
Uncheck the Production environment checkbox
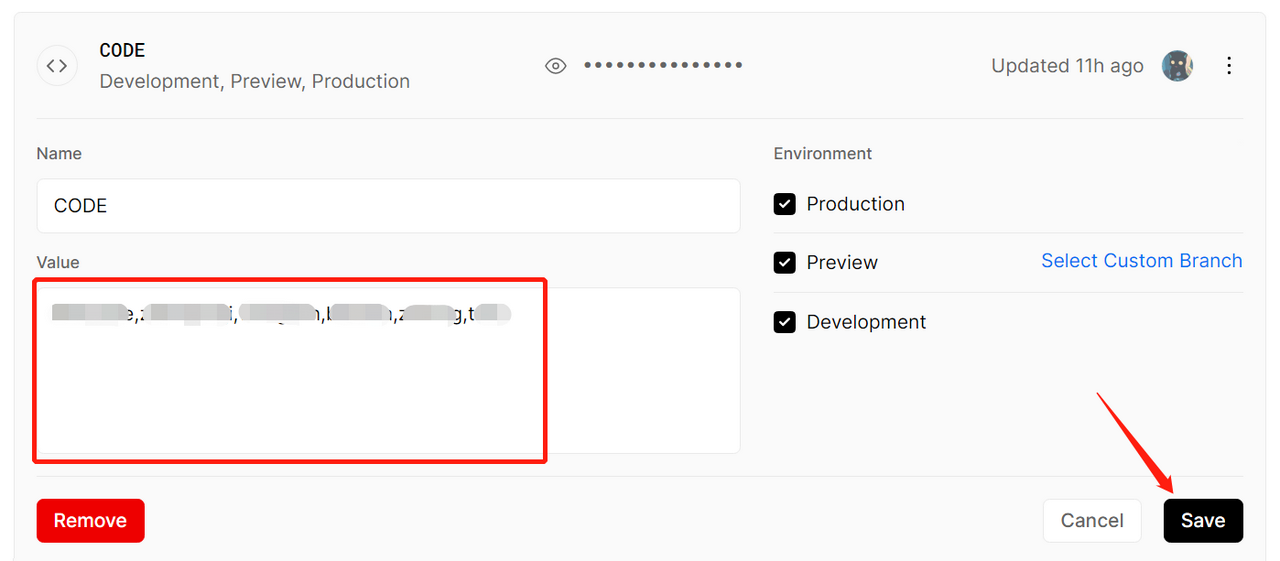point(785,204)
